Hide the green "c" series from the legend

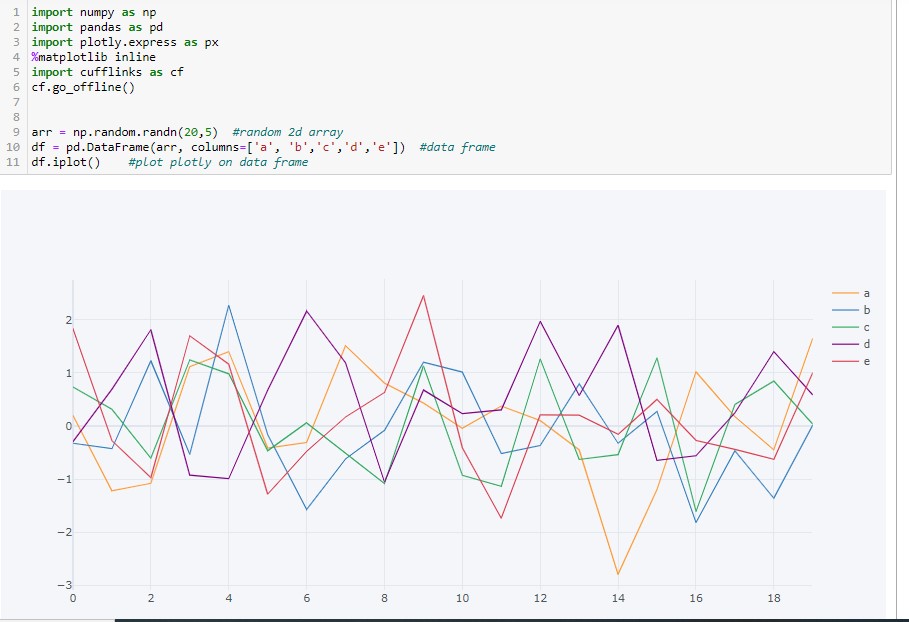click(866, 327)
